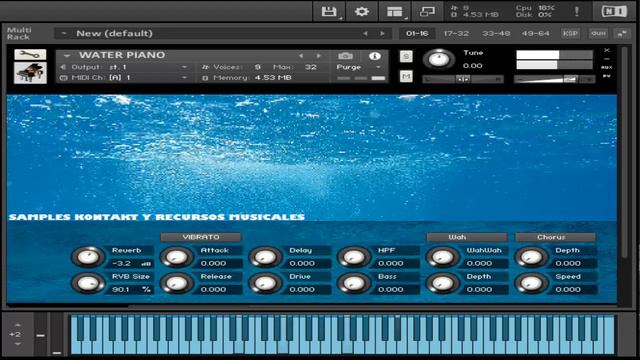
Task: Remove the WATER PIANO instrument with X
Action: [607, 50]
